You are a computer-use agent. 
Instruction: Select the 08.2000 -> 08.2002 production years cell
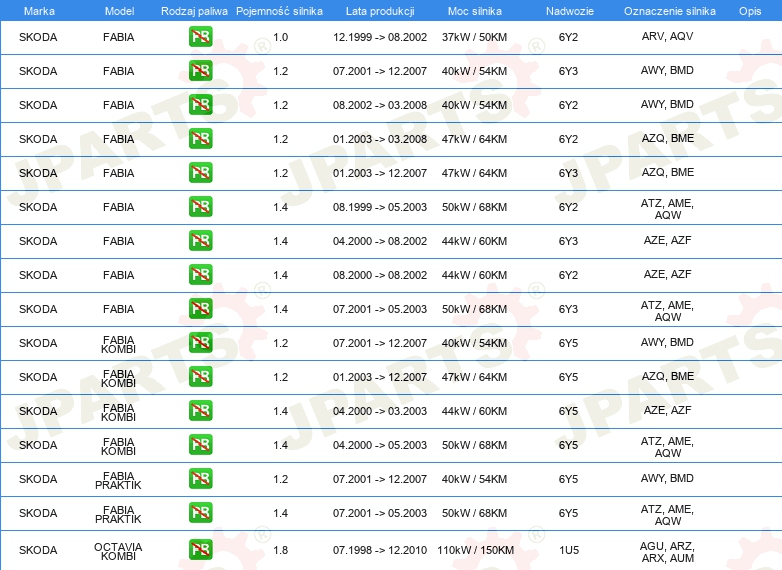tap(380, 275)
